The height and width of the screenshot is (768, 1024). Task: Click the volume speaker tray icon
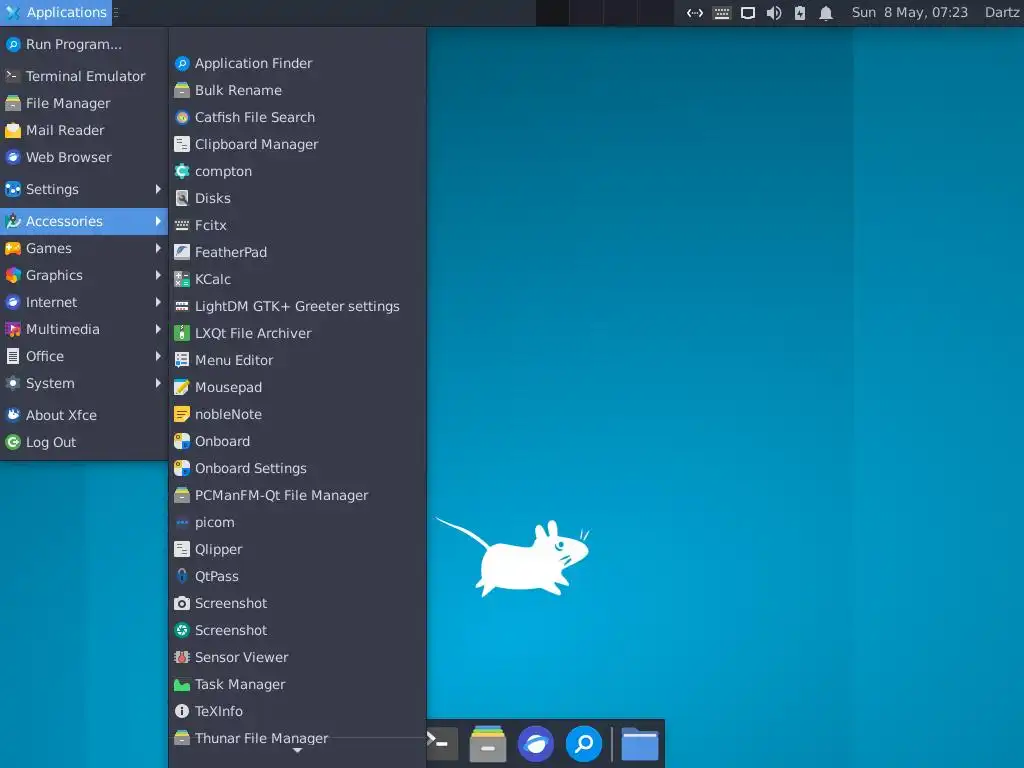[774, 13]
